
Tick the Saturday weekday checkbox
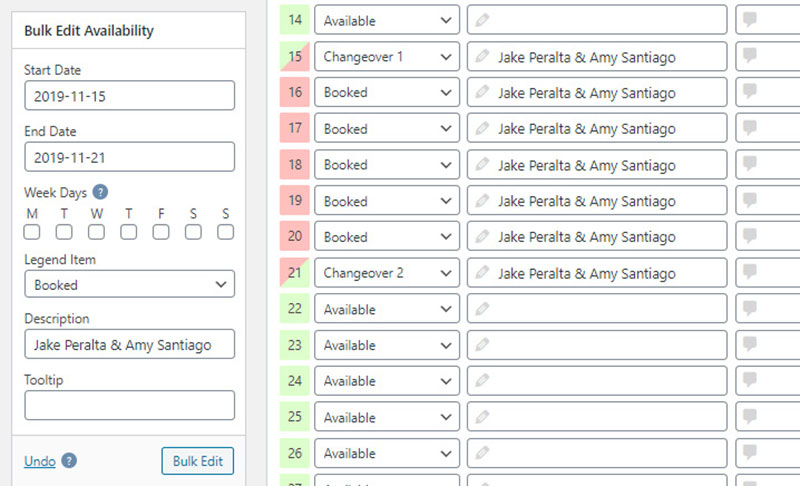tap(193, 232)
